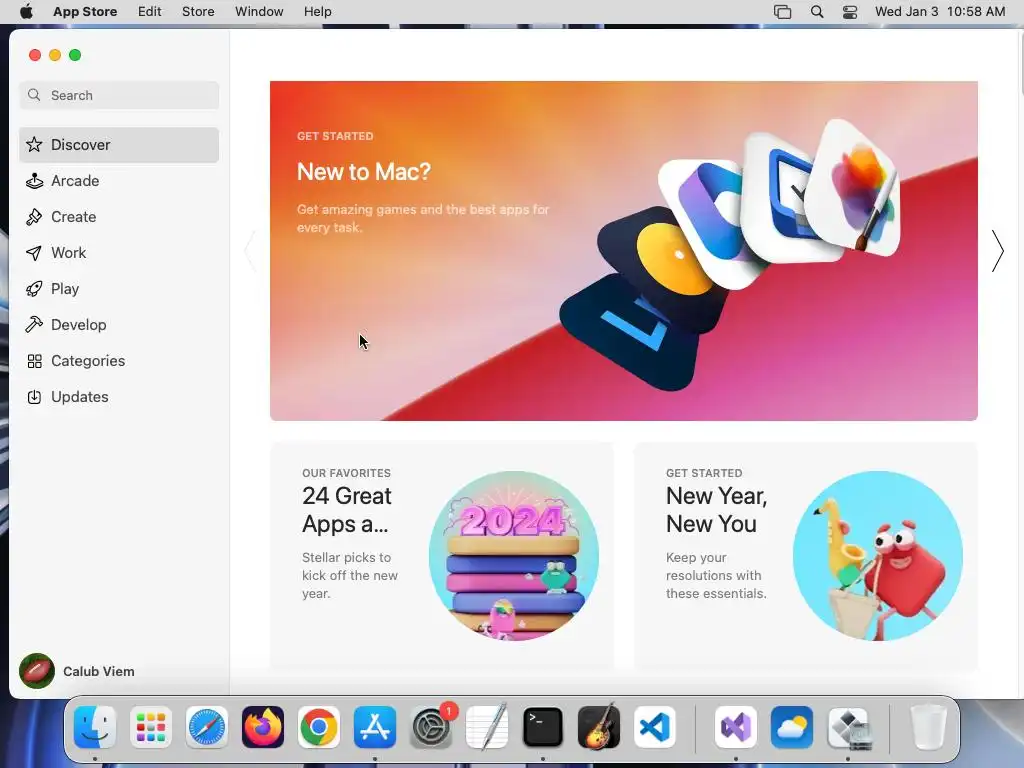The width and height of the screenshot is (1024, 768).
Task: Click the Stage Manager windows icon in menu bar
Action: (x=782, y=12)
